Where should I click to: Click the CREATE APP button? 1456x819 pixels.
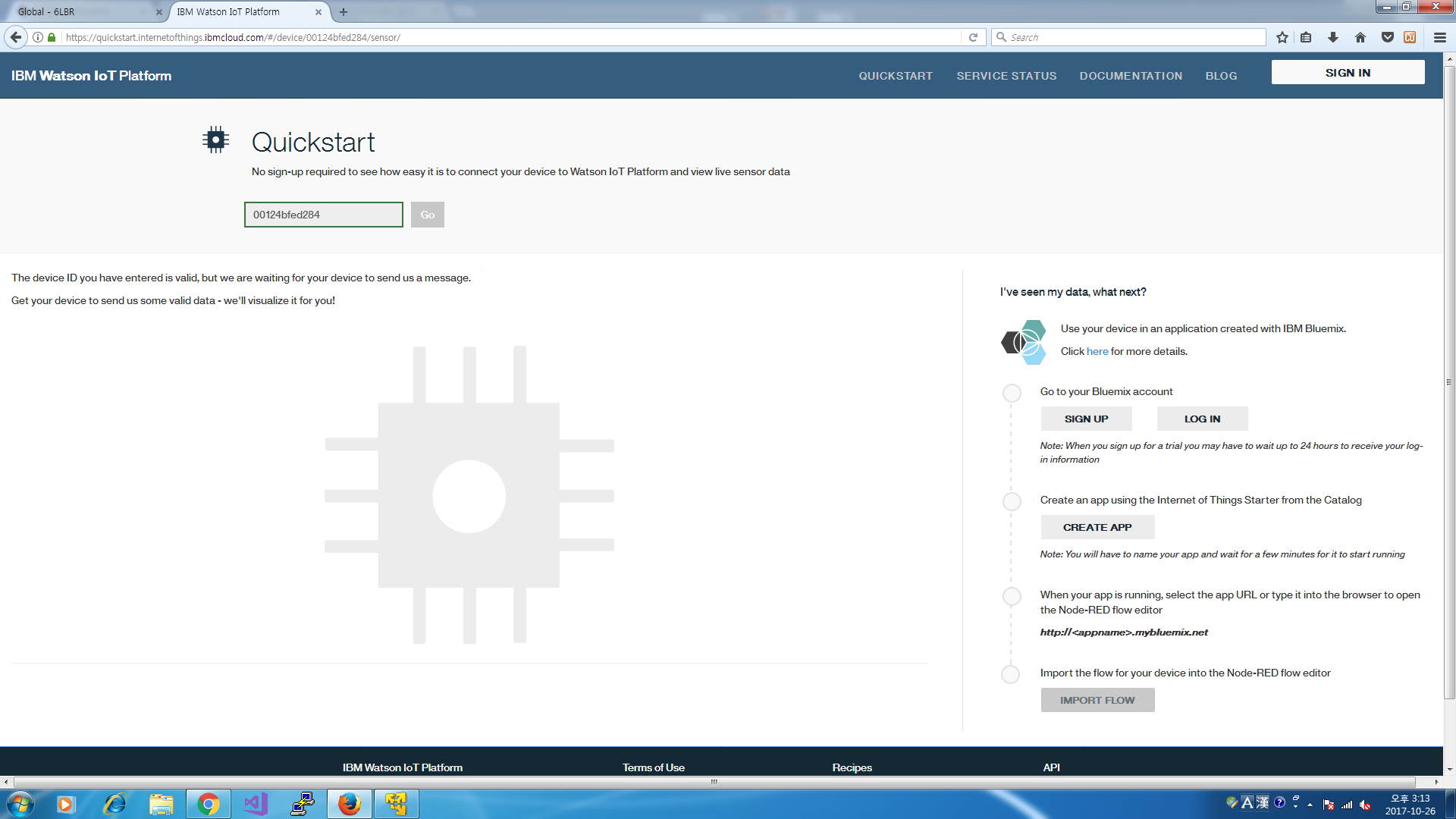[x=1097, y=527]
